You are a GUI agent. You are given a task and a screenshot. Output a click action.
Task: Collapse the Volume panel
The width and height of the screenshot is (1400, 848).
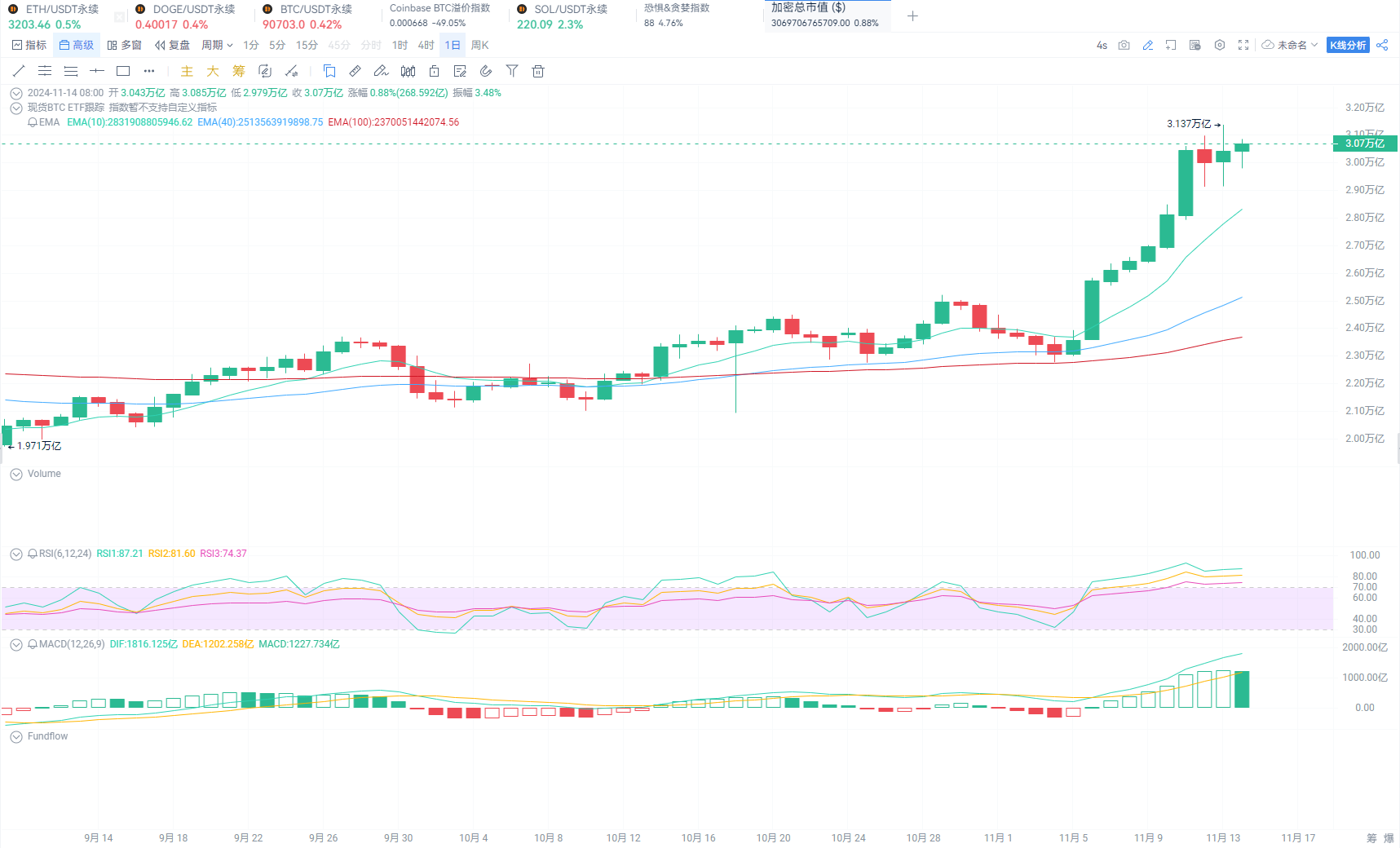tap(16, 474)
